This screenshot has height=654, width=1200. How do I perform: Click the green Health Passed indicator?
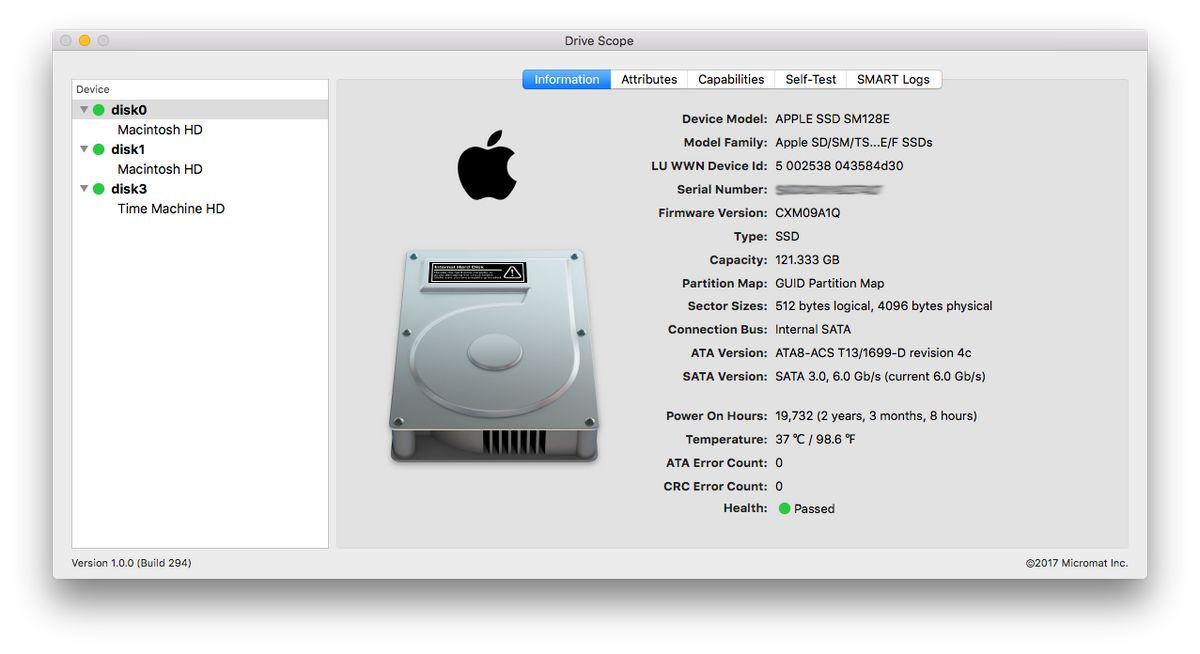click(785, 509)
